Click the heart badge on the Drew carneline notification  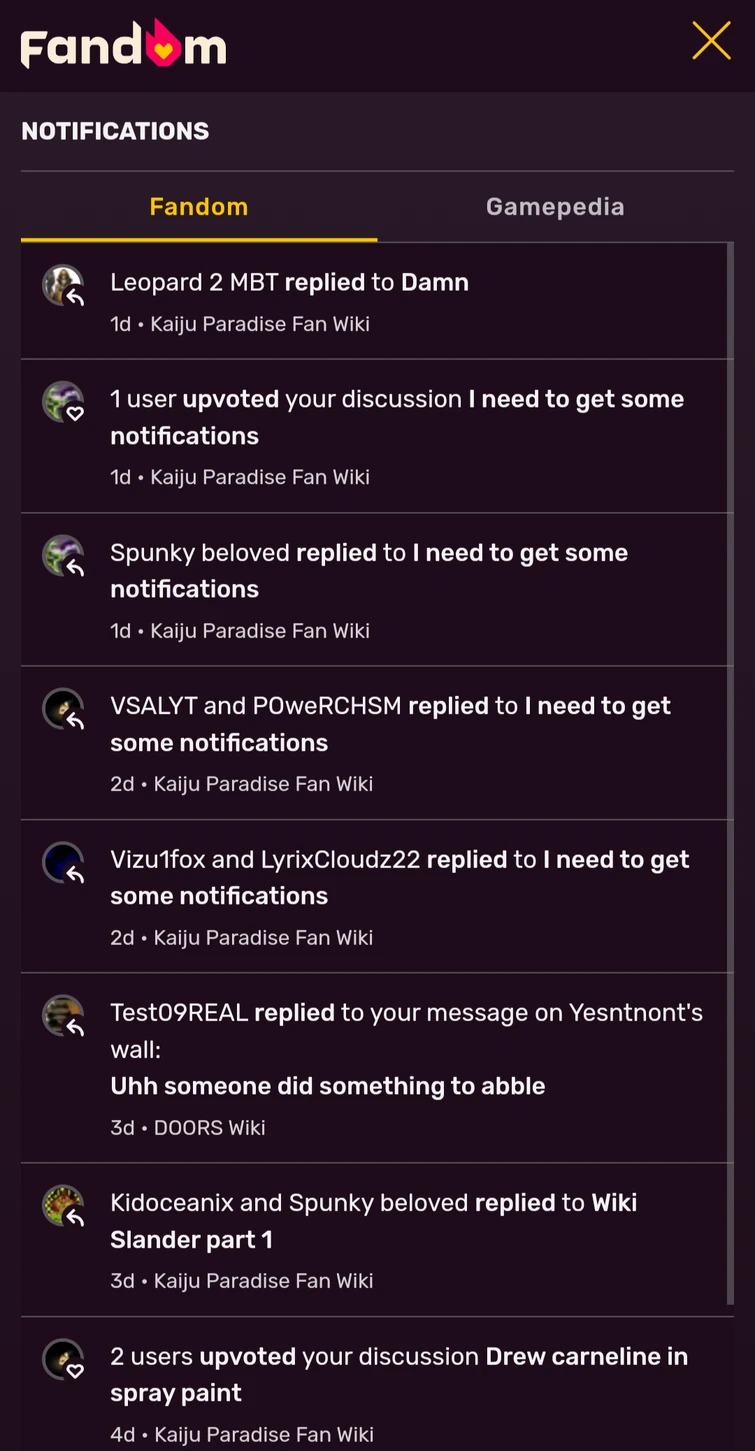pyautogui.click(x=74, y=1372)
